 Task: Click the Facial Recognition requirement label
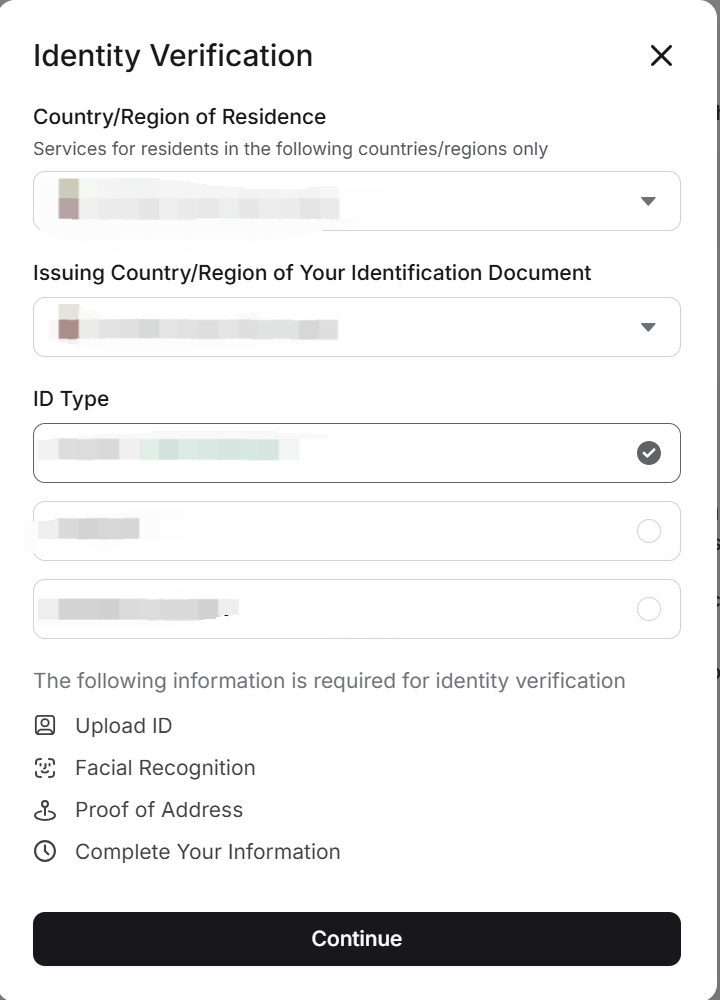pos(165,768)
